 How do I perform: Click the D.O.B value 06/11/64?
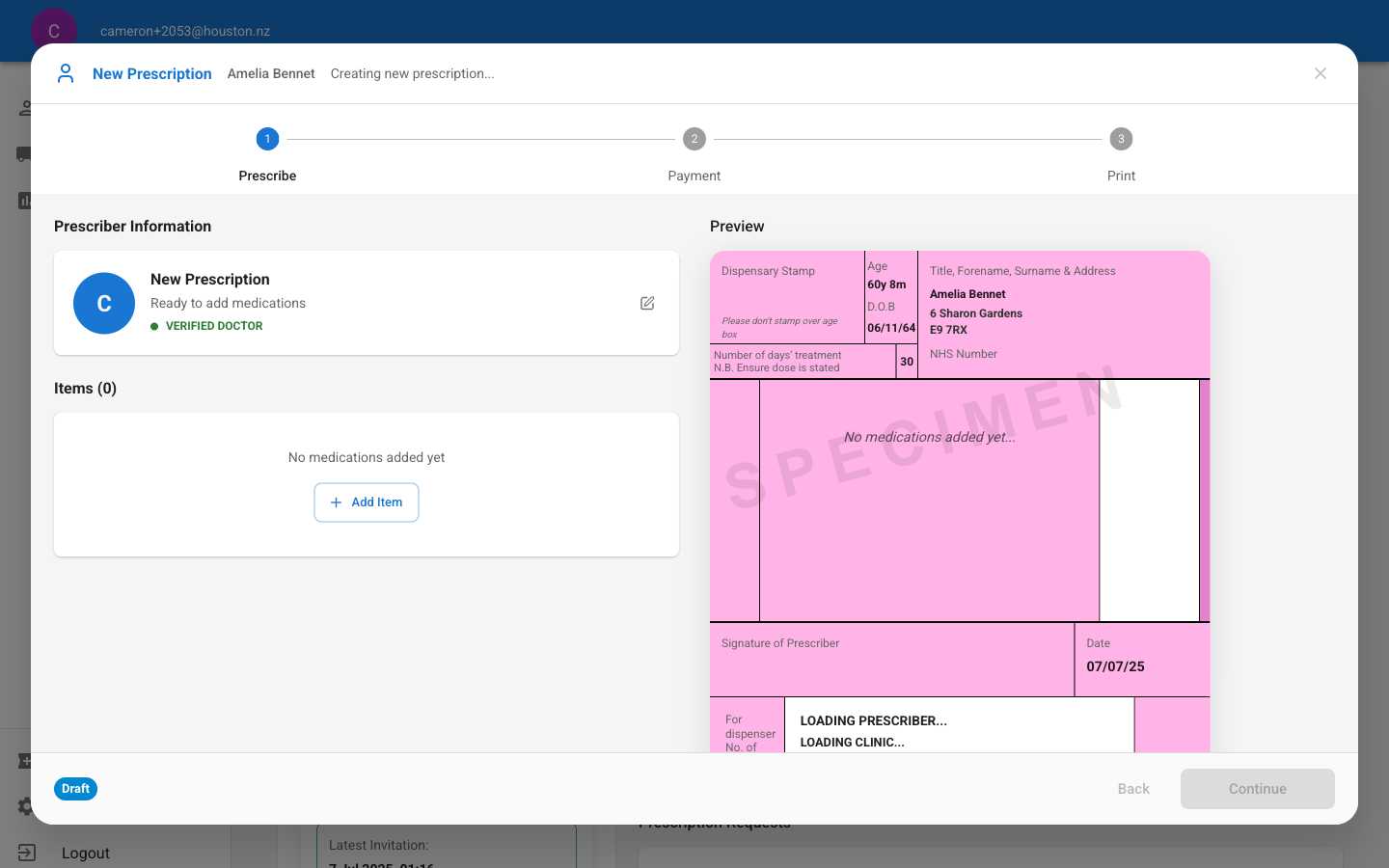point(891,328)
